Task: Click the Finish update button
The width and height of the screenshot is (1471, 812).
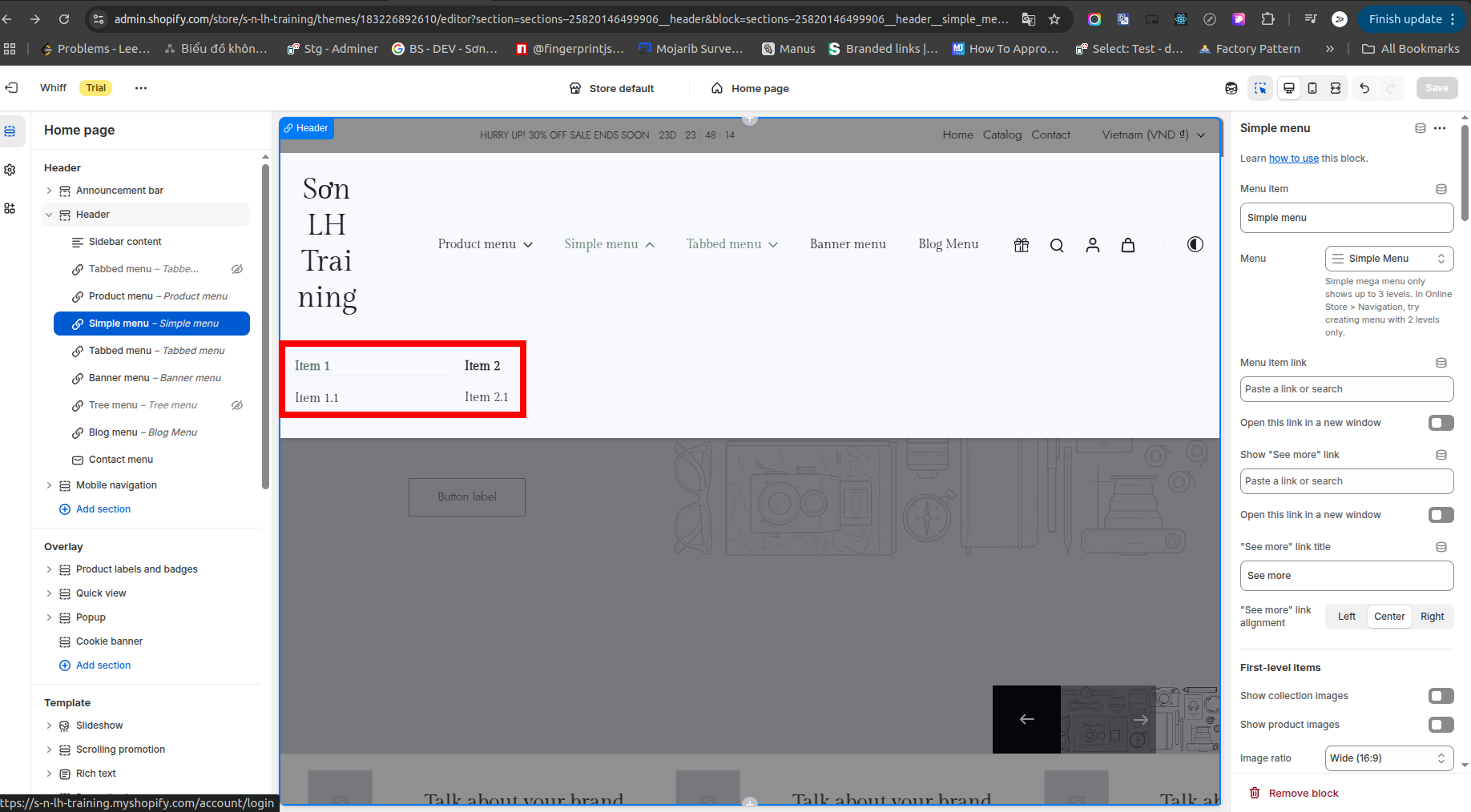Action: [x=1412, y=19]
